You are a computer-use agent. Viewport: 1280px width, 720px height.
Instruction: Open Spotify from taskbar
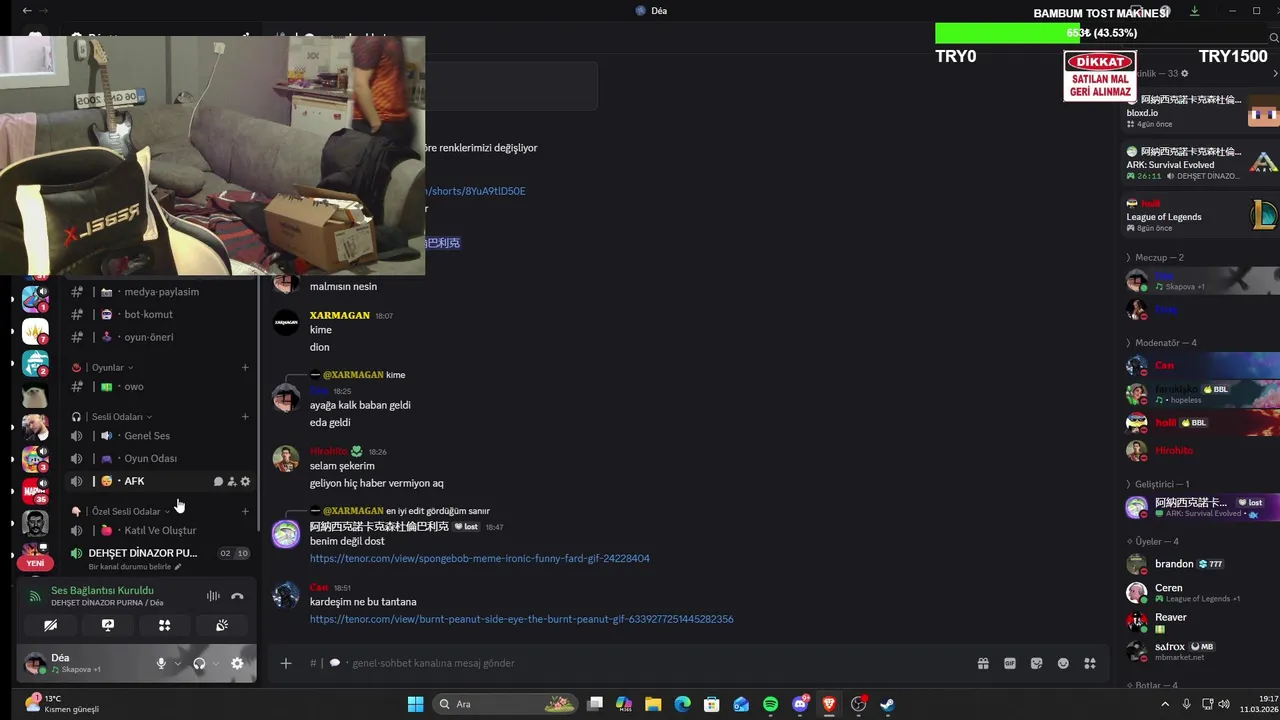pos(770,704)
